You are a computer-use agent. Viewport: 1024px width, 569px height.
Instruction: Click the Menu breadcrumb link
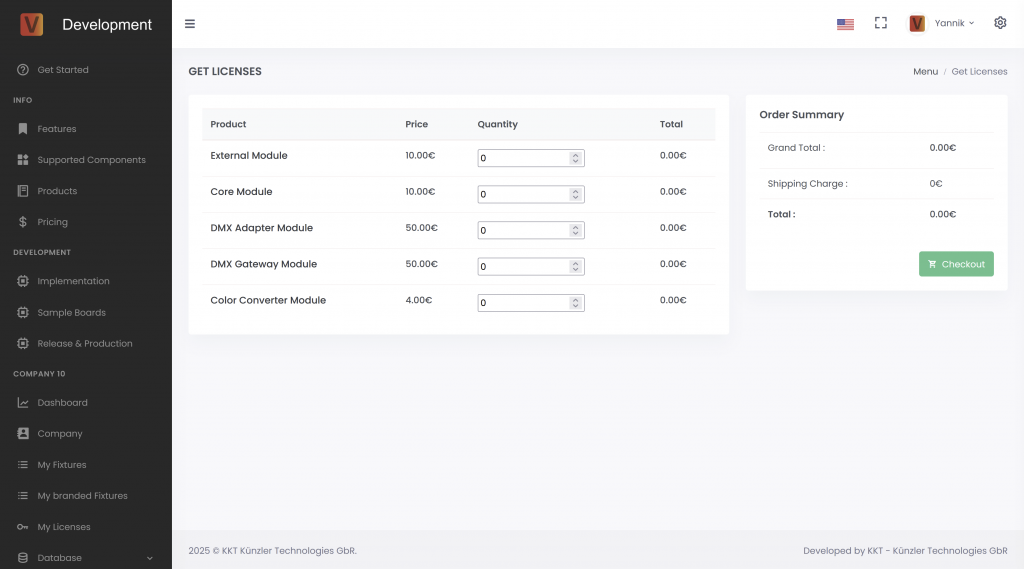[x=925, y=72]
